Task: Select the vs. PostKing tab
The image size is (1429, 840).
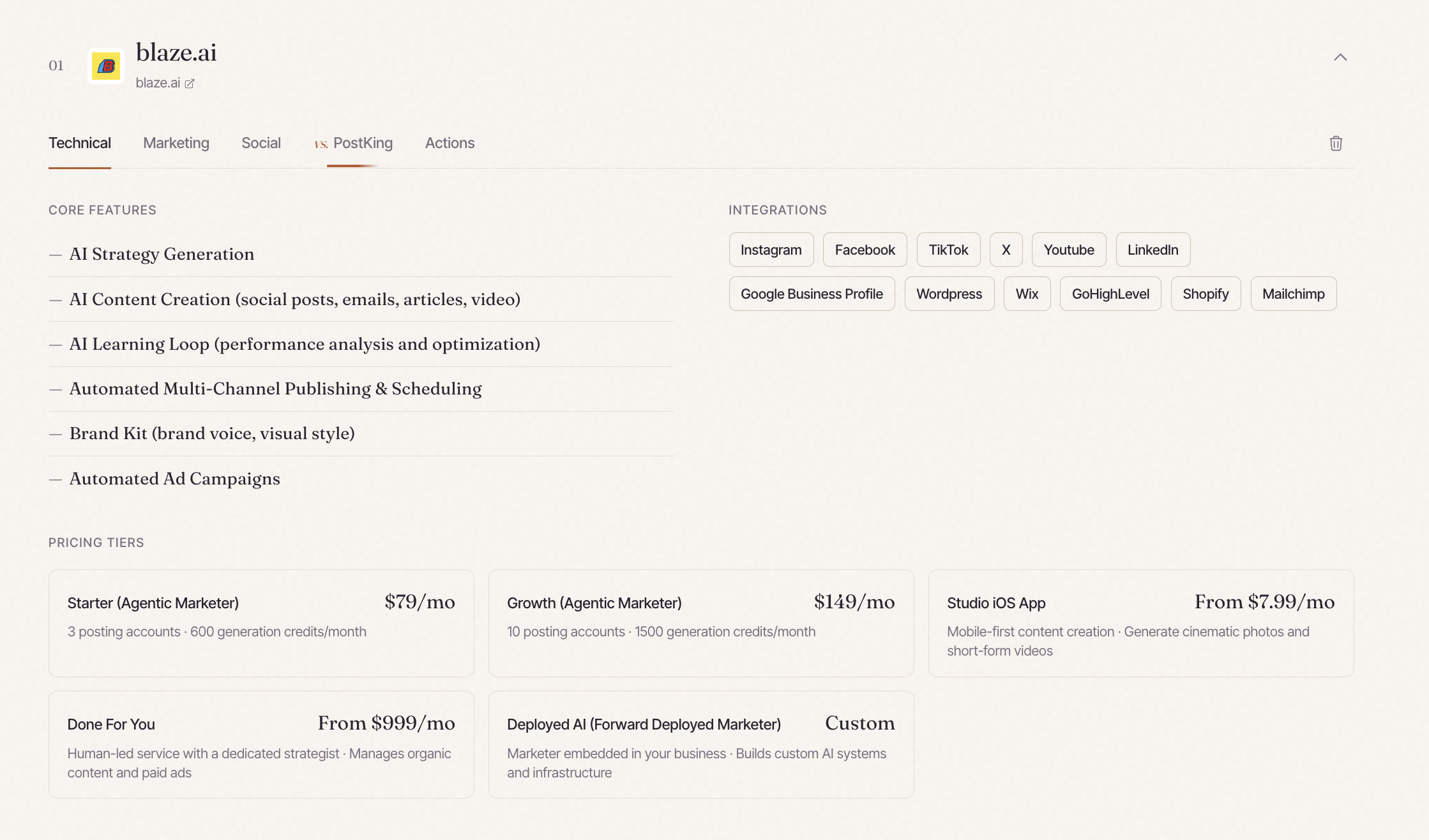Action: coord(353,143)
